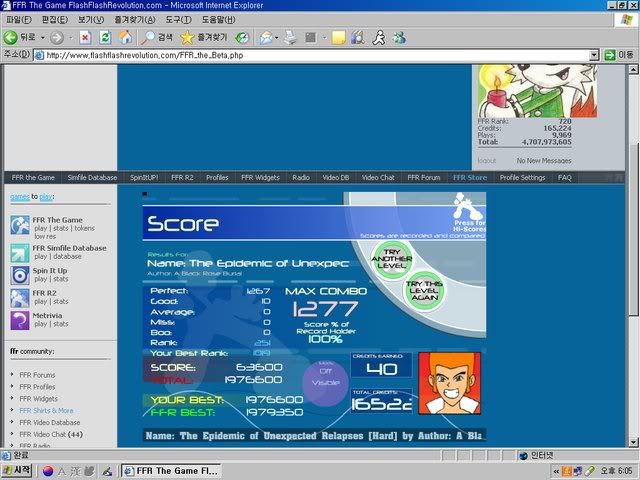Open the Profile Settings nav tab
640x480 pixels.
522,177
